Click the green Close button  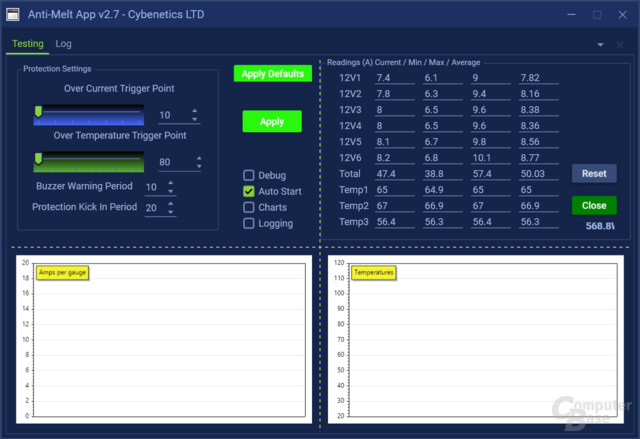click(594, 205)
